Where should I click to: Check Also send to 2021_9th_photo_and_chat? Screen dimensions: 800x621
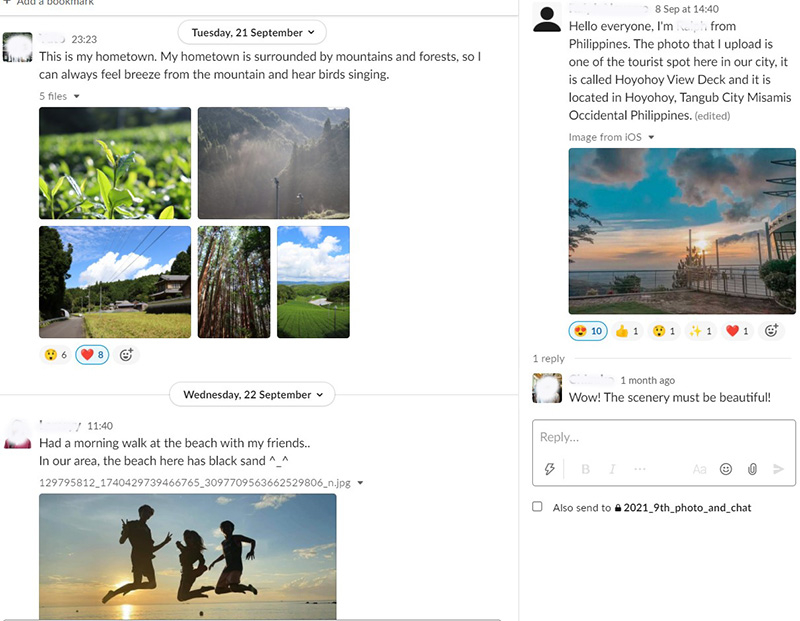[537, 507]
